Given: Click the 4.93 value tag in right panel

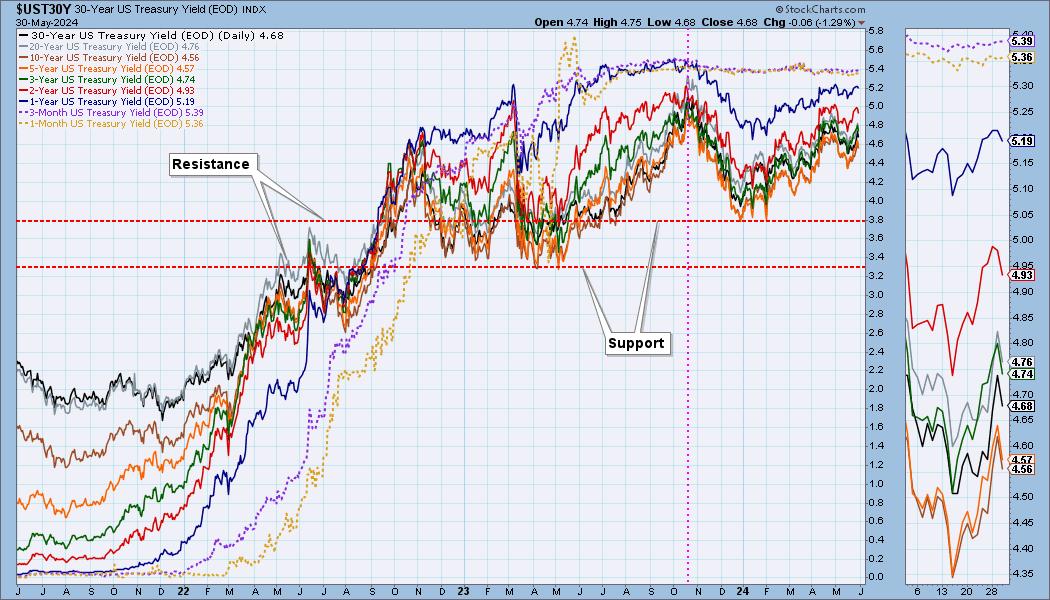Looking at the screenshot, I should pos(1022,275).
